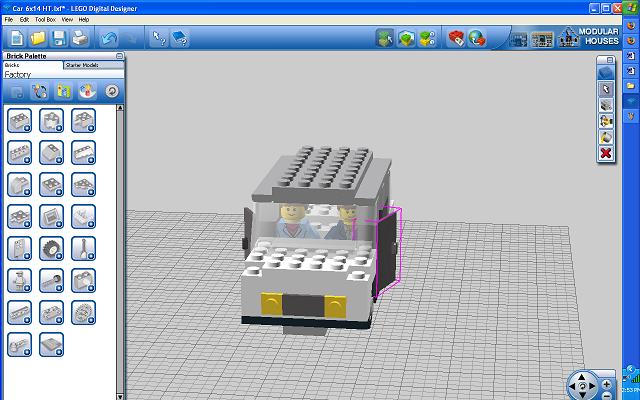Screen dimensions: 640x400
Task: Expand the gears category
Action: point(83,313)
